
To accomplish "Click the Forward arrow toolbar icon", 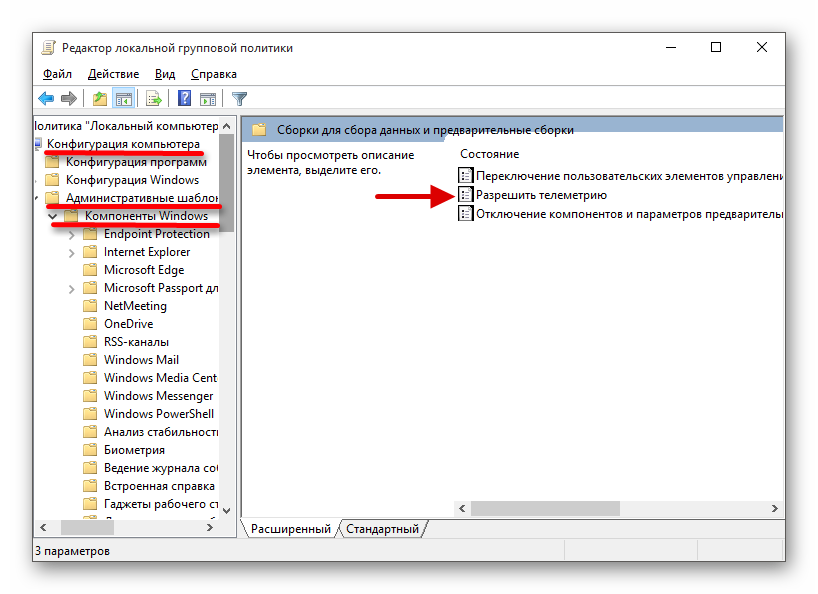I will tap(68, 98).
